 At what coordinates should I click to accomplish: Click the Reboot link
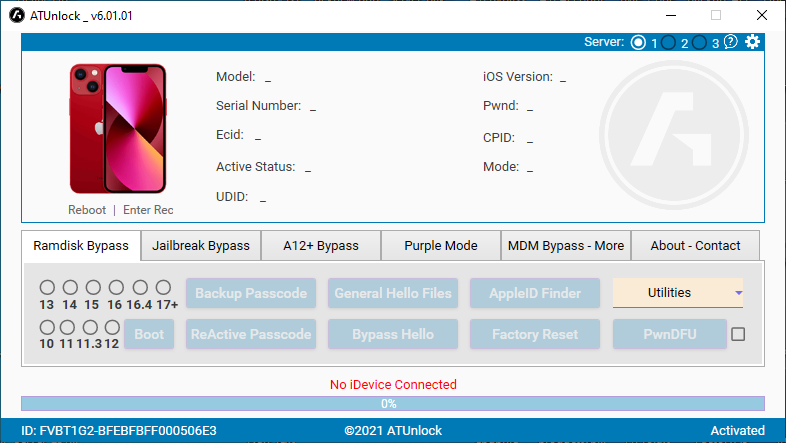[87, 210]
